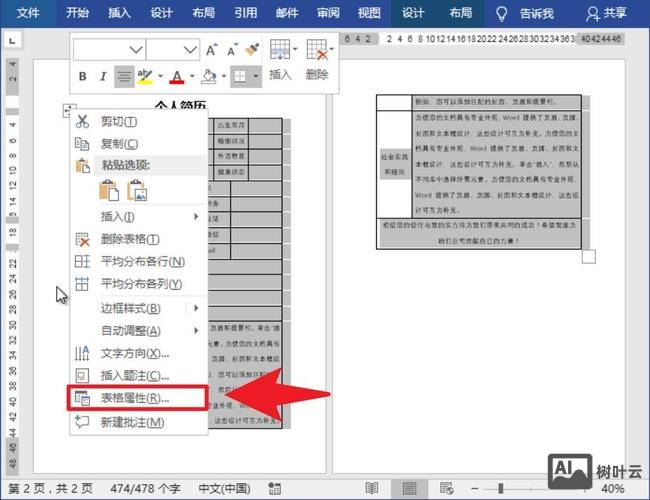Choose 文字方向(X)... menu item
Image resolution: width=650 pixels, height=500 pixels.
[x=139, y=353]
